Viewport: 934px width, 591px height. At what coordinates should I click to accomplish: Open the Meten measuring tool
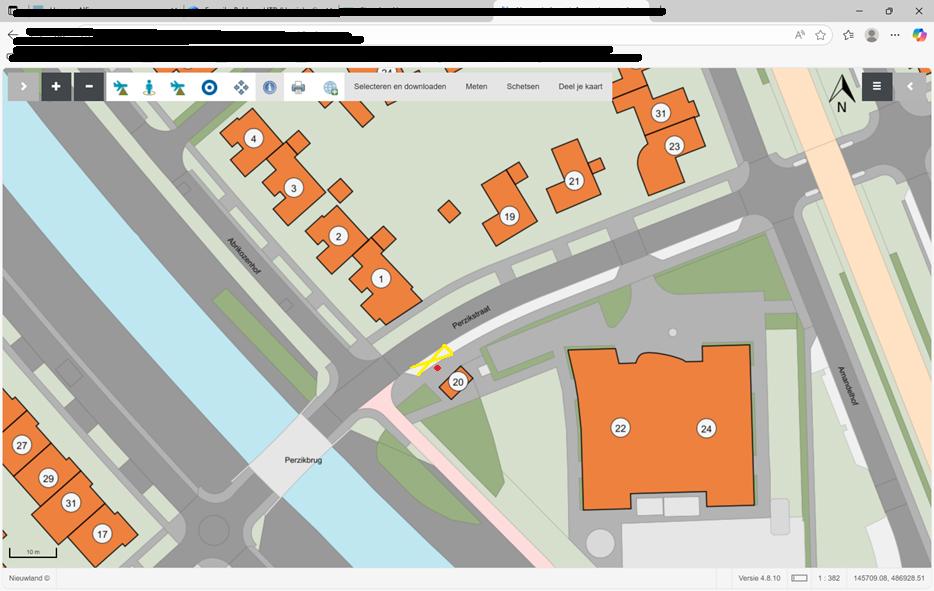(x=476, y=87)
